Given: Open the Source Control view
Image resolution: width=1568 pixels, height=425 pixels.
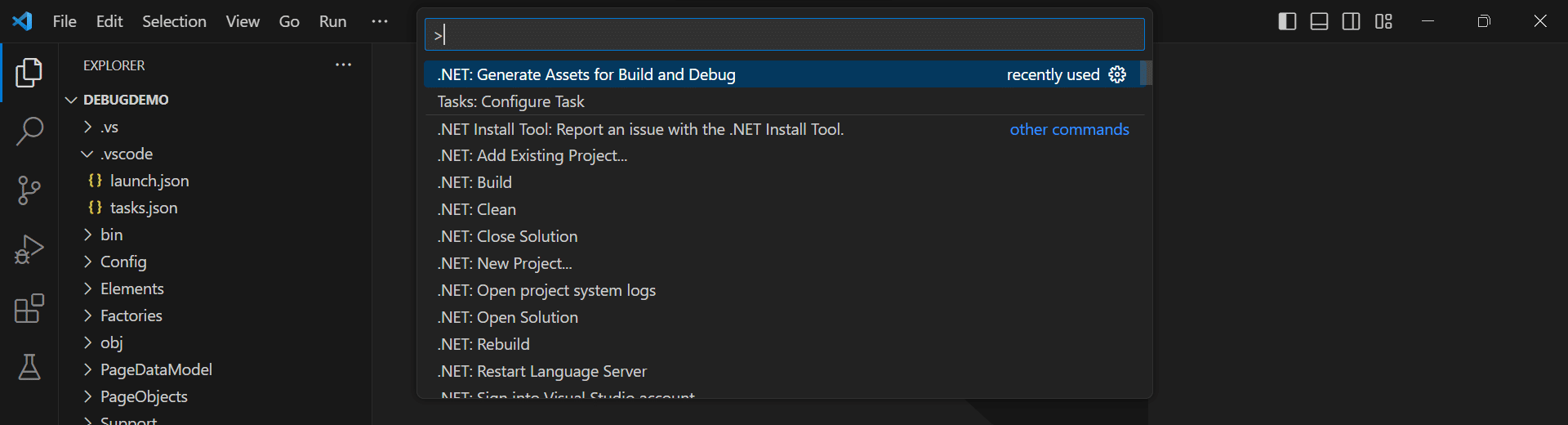Looking at the screenshot, I should pyautogui.click(x=29, y=190).
